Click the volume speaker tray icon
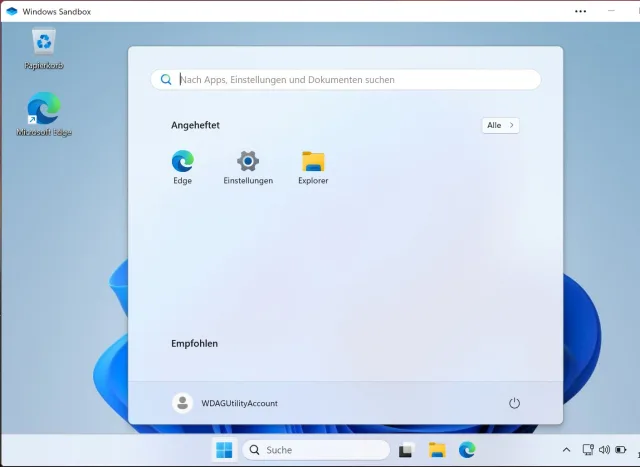The height and width of the screenshot is (467, 640). click(x=604, y=450)
